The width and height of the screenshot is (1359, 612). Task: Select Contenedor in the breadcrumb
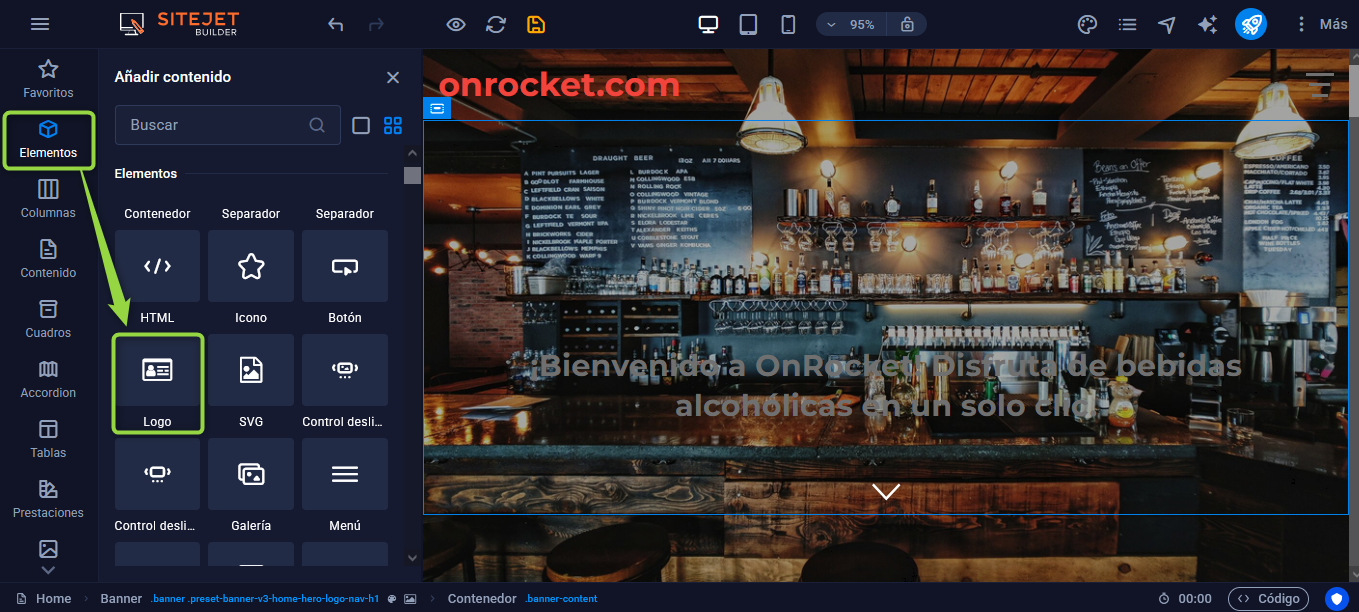click(482, 599)
